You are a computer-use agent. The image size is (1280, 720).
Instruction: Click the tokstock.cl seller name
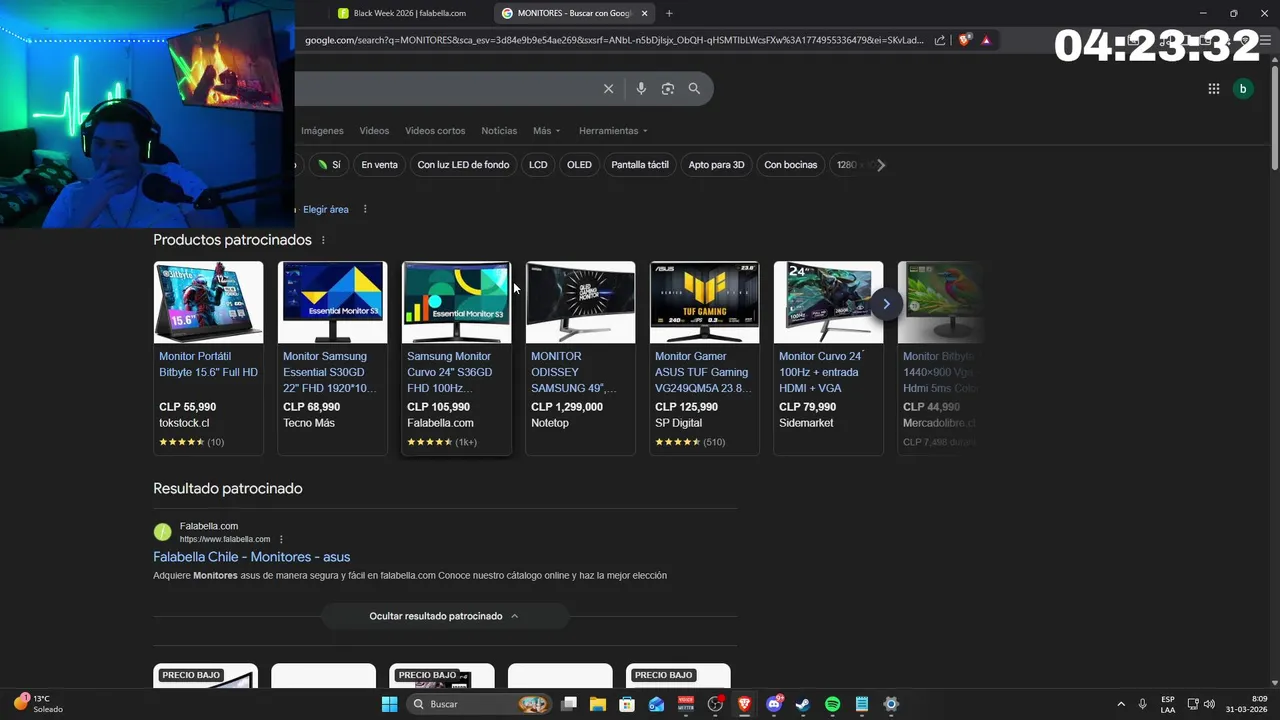click(184, 423)
